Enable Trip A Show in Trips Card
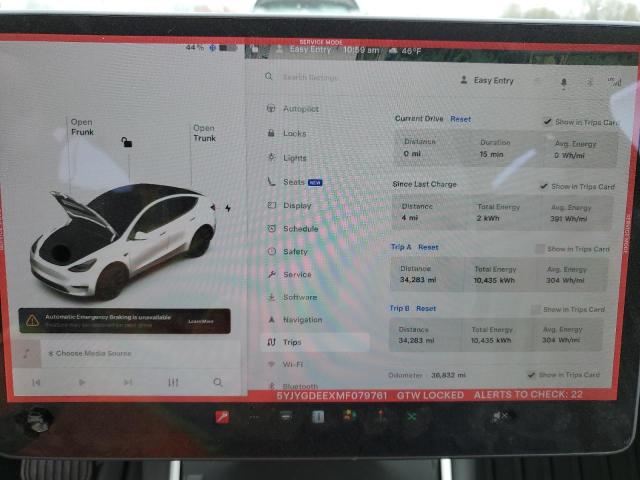Viewport: 640px width, 480px height. [540, 249]
